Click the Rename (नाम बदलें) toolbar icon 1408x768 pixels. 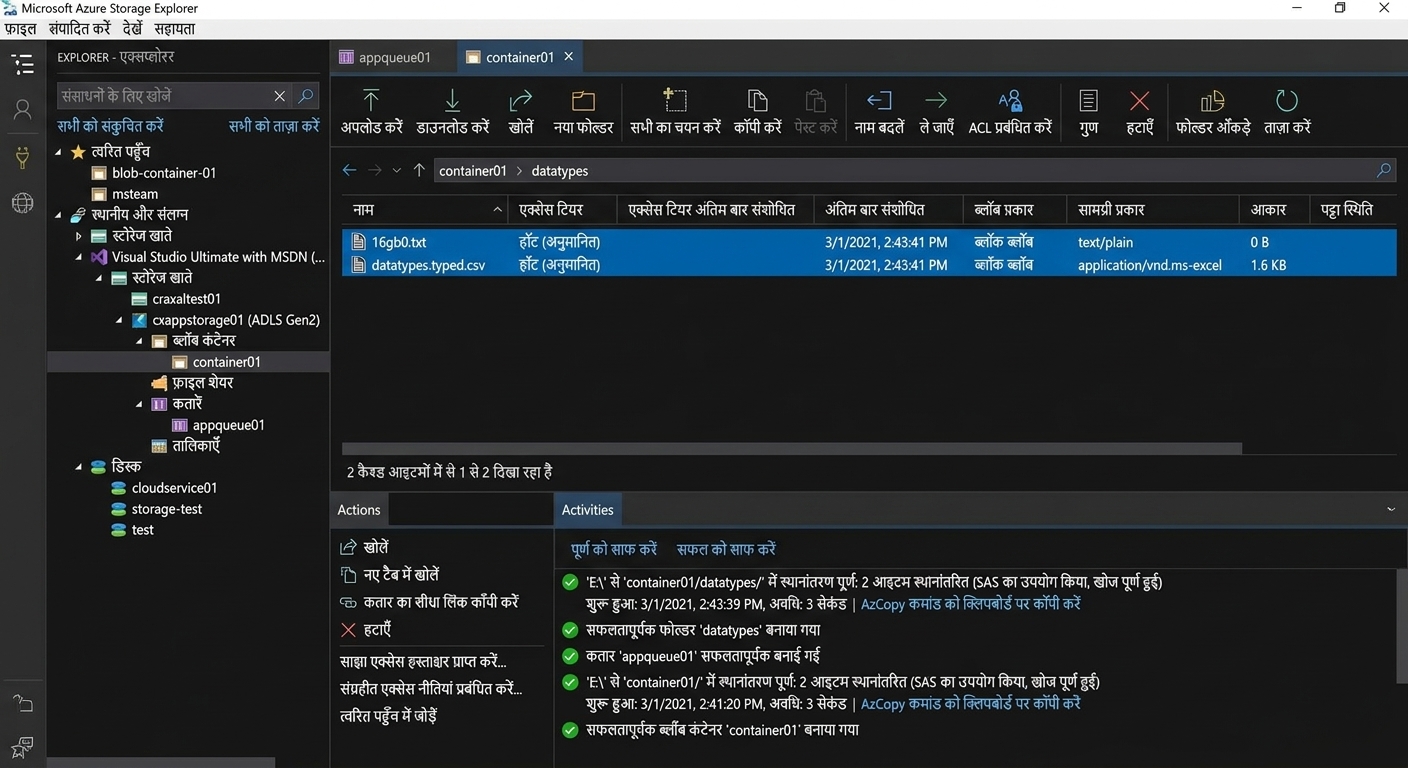click(x=879, y=101)
